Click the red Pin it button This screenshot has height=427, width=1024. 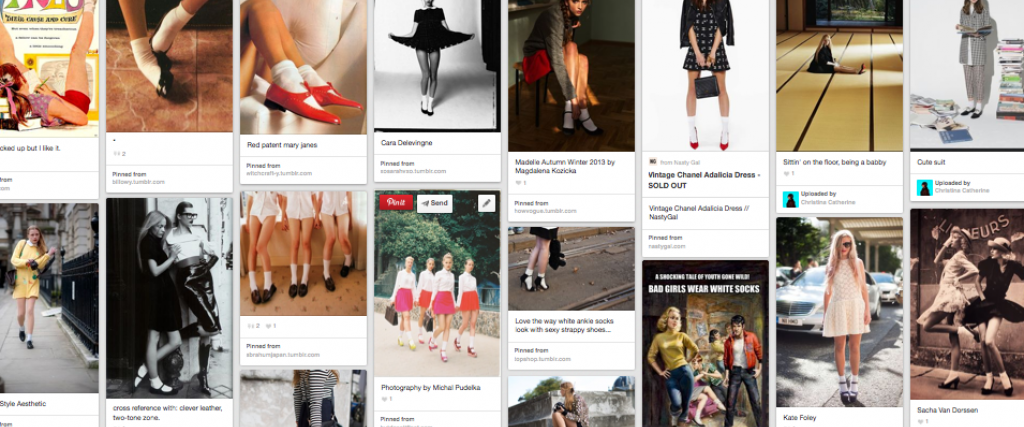pyautogui.click(x=395, y=203)
